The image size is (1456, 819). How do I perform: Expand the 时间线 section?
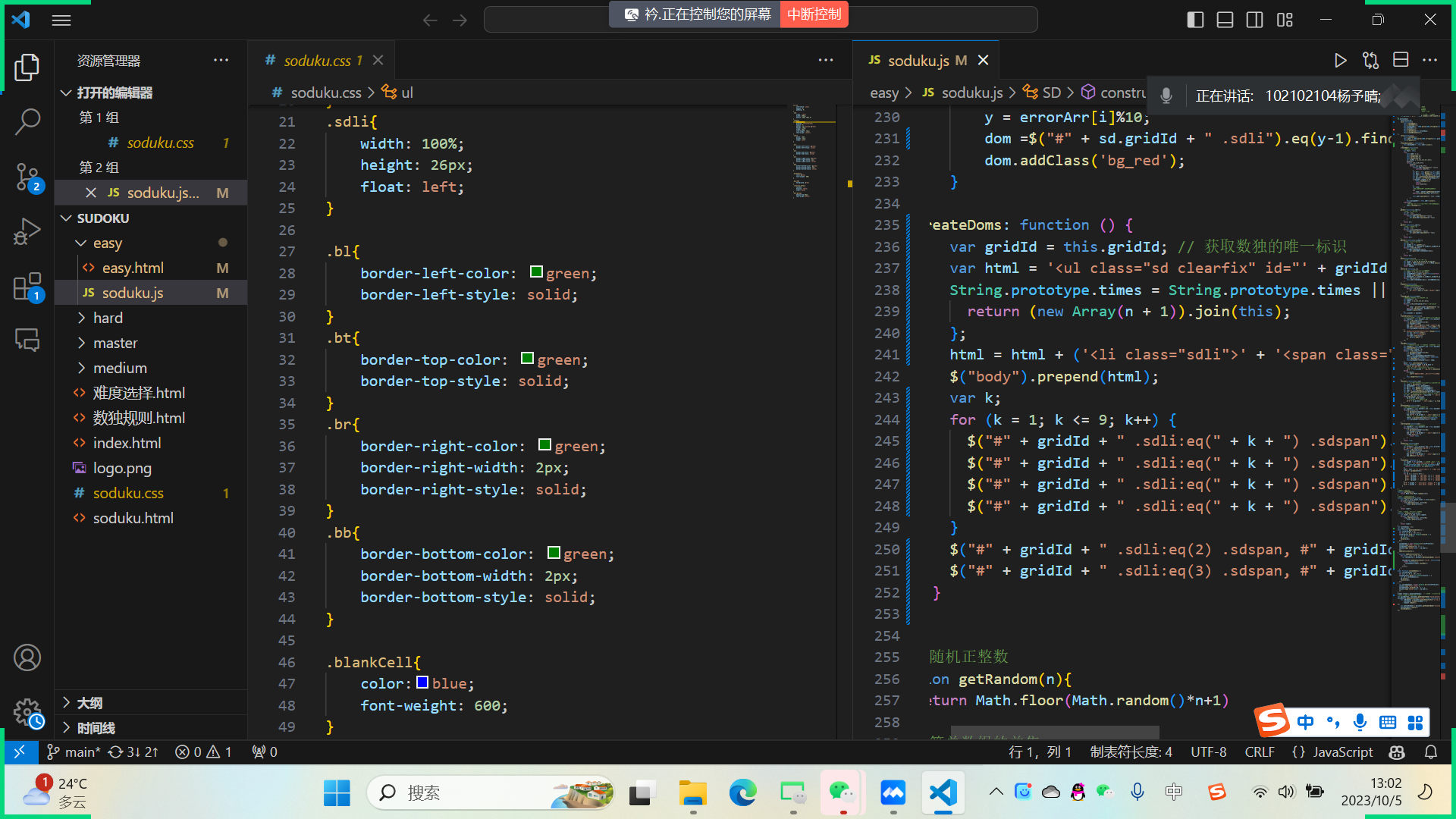96,728
